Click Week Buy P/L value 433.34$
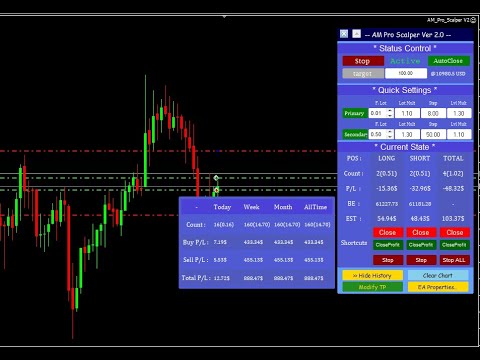This screenshot has height=360, width=480. pyautogui.click(x=253, y=242)
